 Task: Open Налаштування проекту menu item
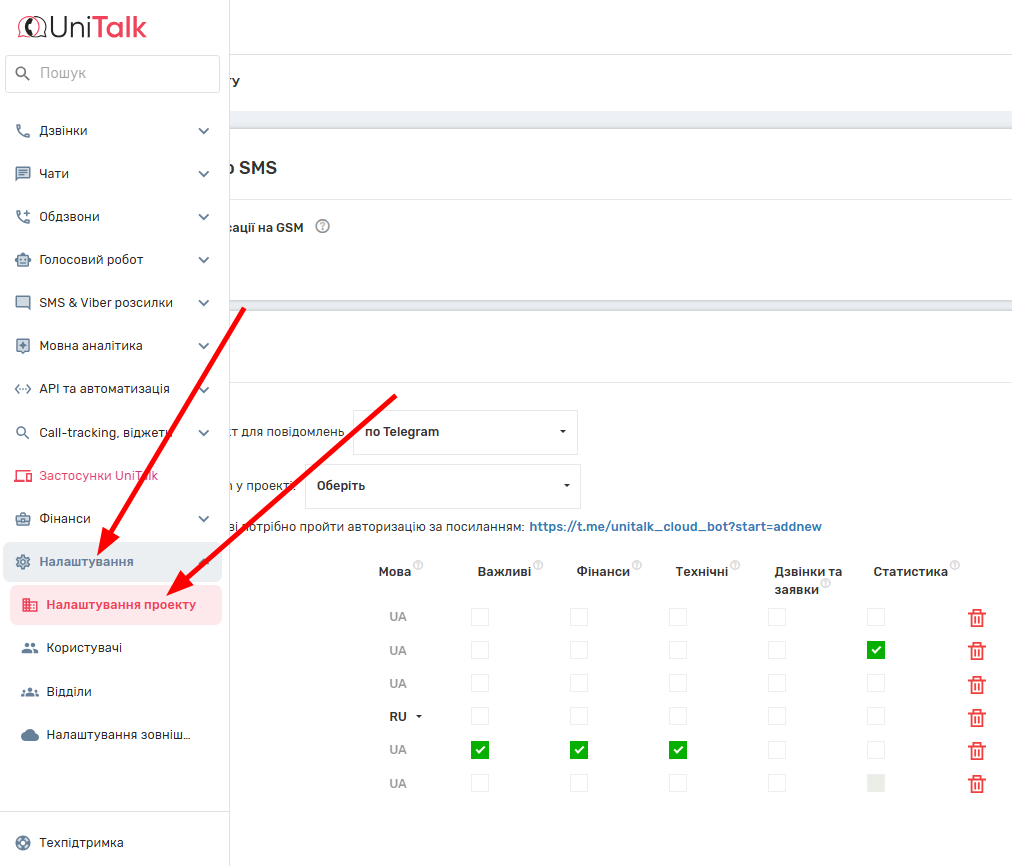pyautogui.click(x=121, y=605)
